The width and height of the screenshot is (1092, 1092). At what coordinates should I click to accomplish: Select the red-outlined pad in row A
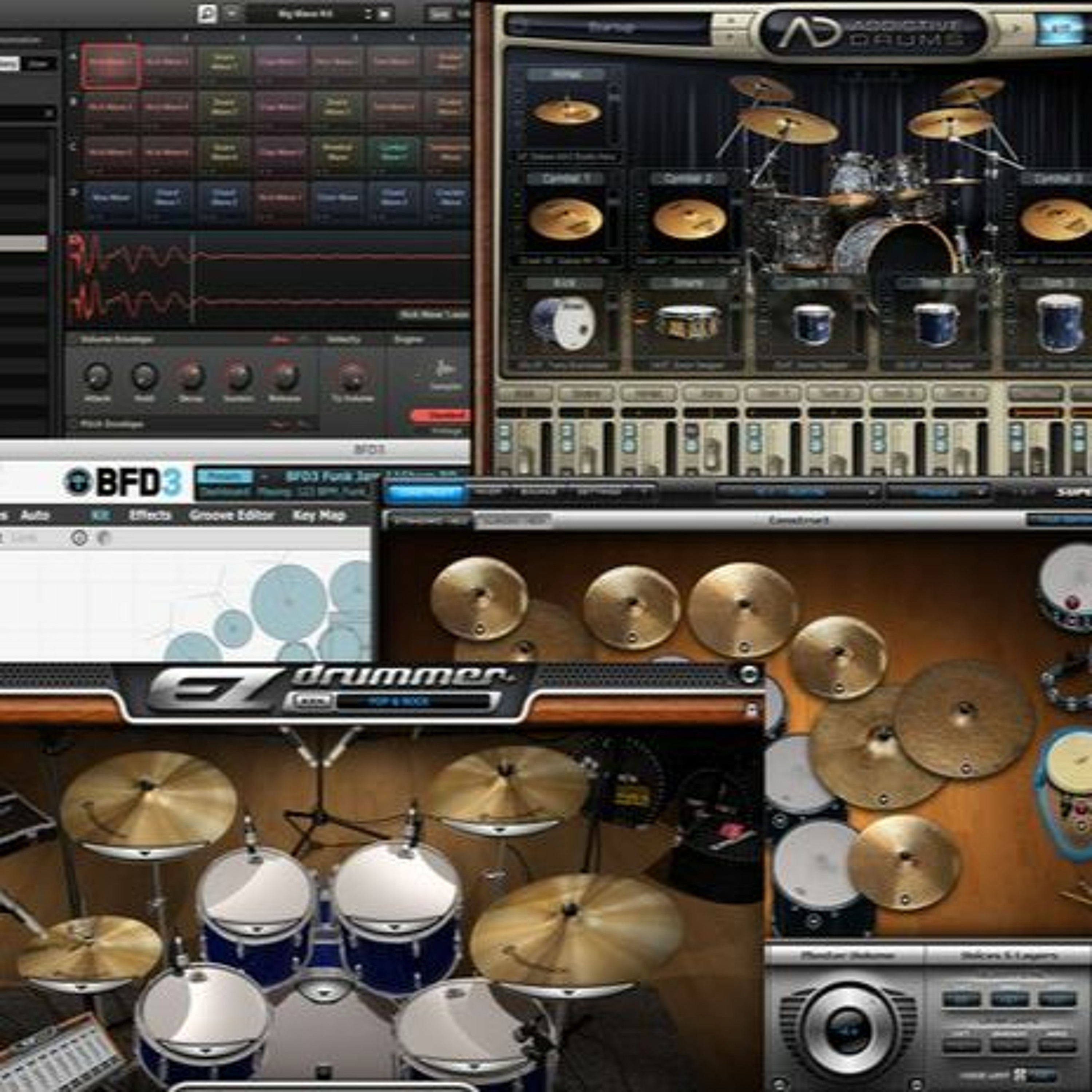pyautogui.click(x=111, y=66)
